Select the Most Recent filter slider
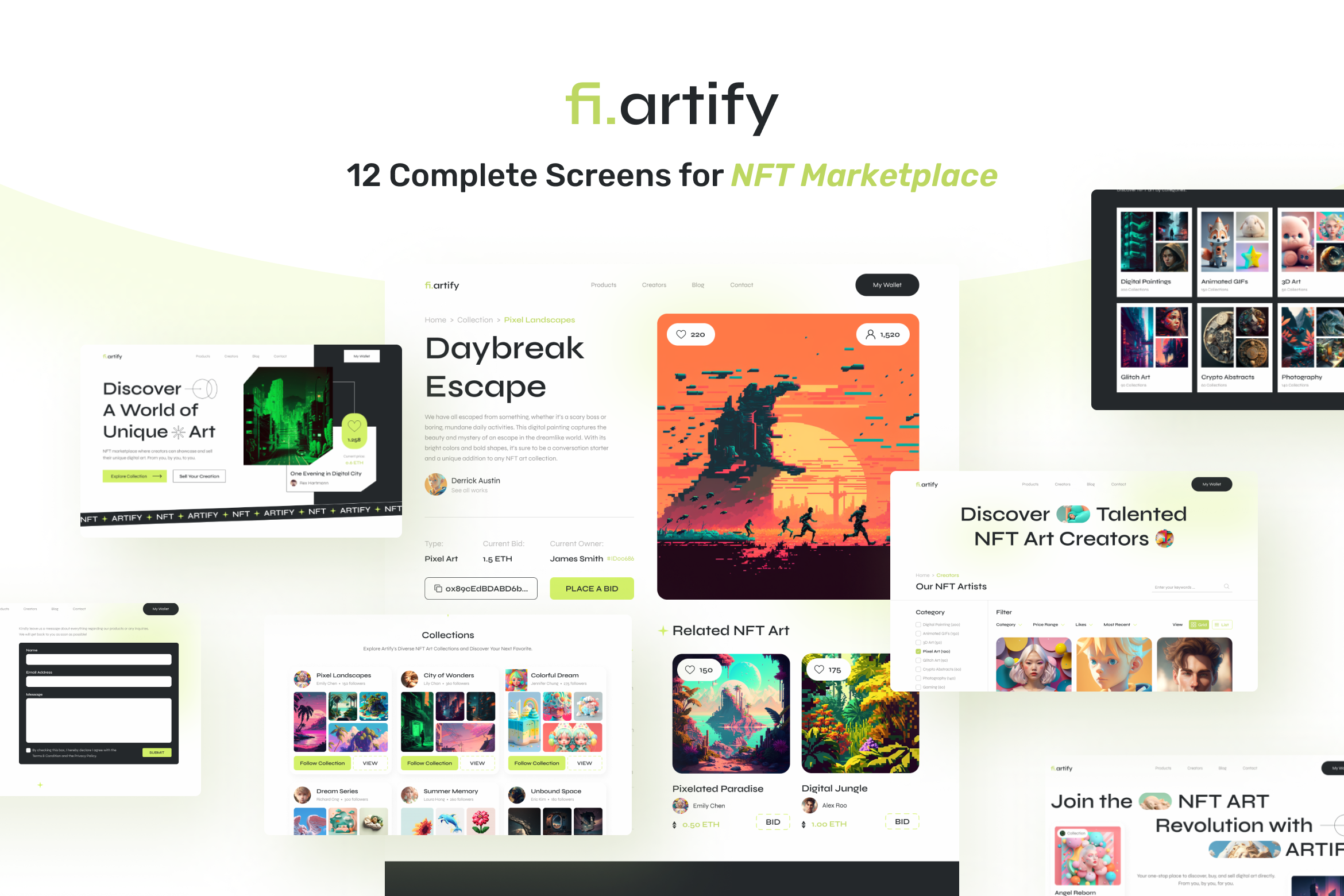Viewport: 1344px width, 896px height. 1119,625
